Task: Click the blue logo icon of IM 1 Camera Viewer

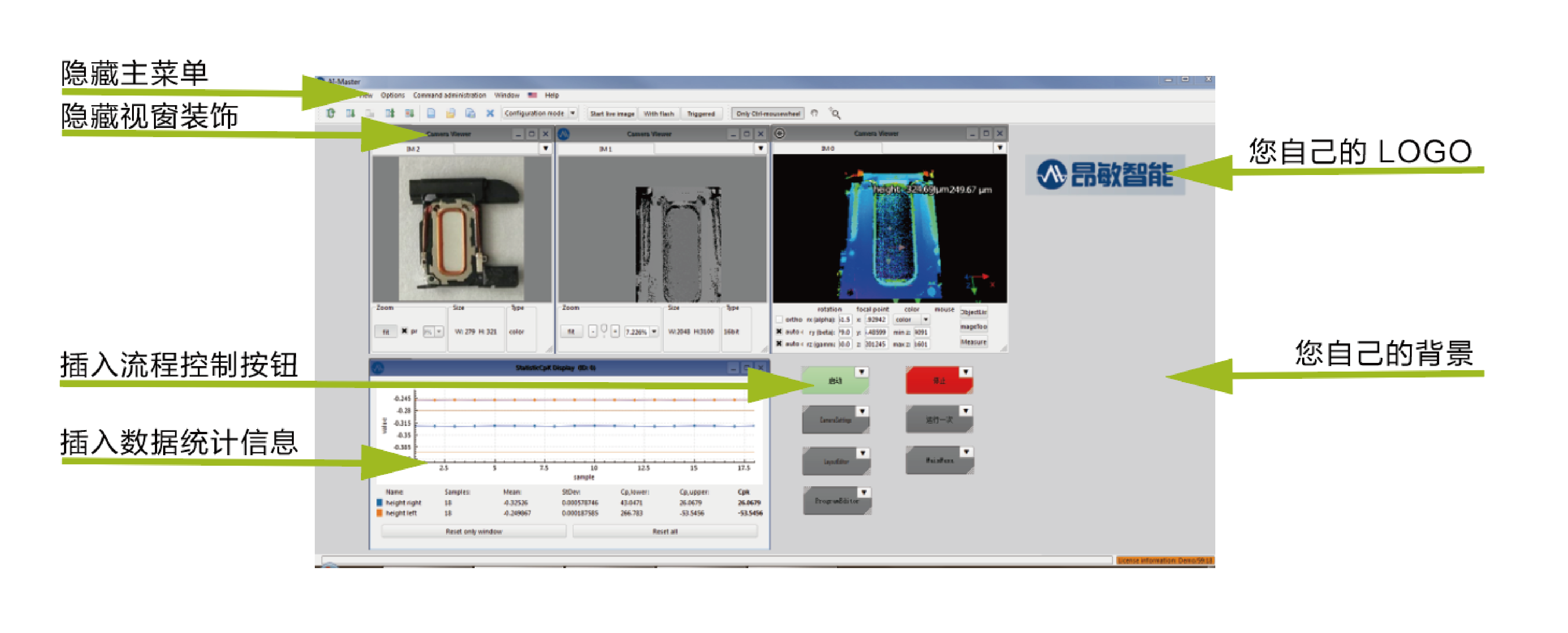Action: [x=564, y=133]
